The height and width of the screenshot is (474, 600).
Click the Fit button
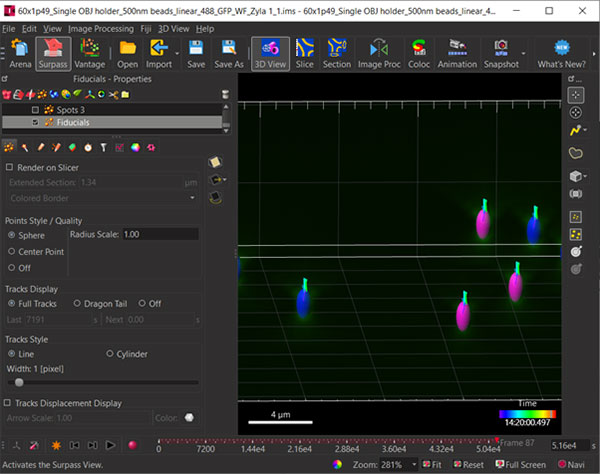[431, 464]
